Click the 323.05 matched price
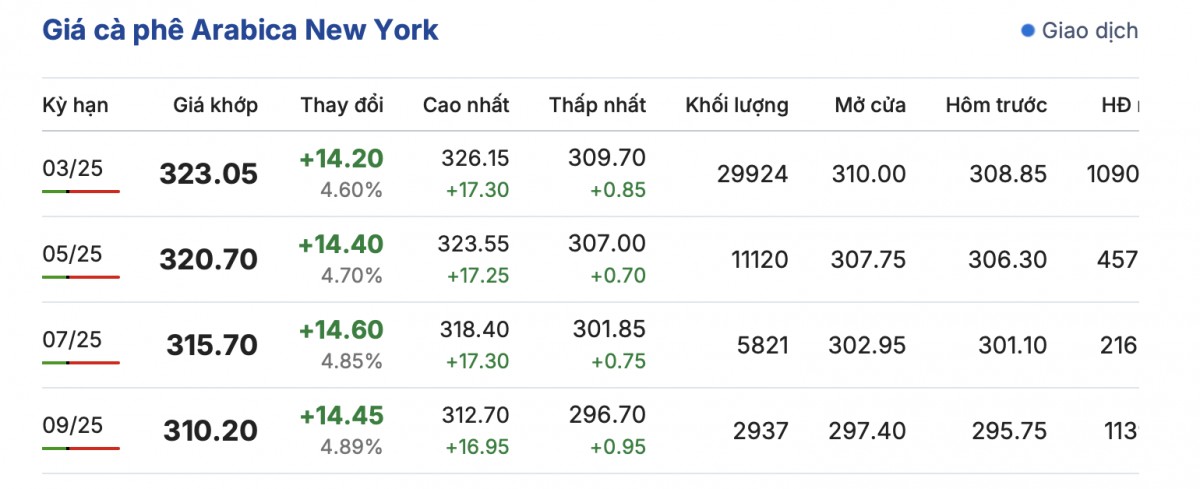Viewport: 1200px width, 489px height. pos(208,175)
